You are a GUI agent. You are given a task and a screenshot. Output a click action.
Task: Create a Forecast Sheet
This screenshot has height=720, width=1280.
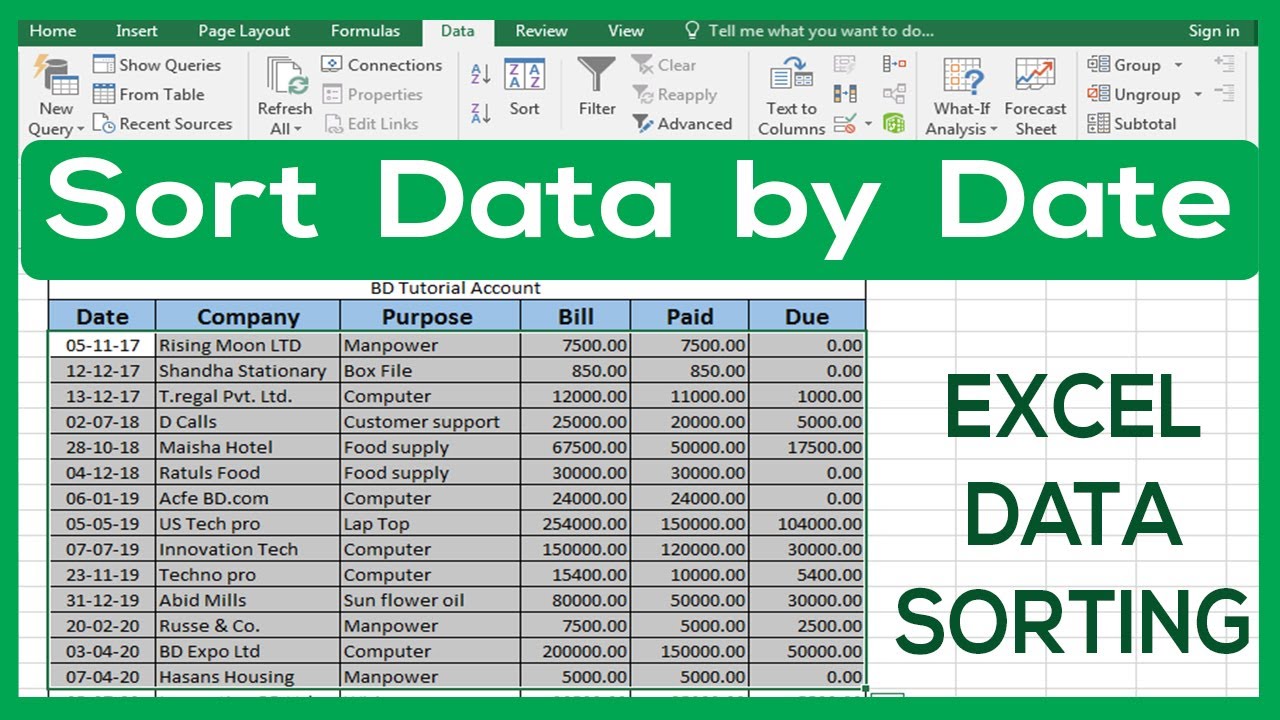[x=1035, y=97]
